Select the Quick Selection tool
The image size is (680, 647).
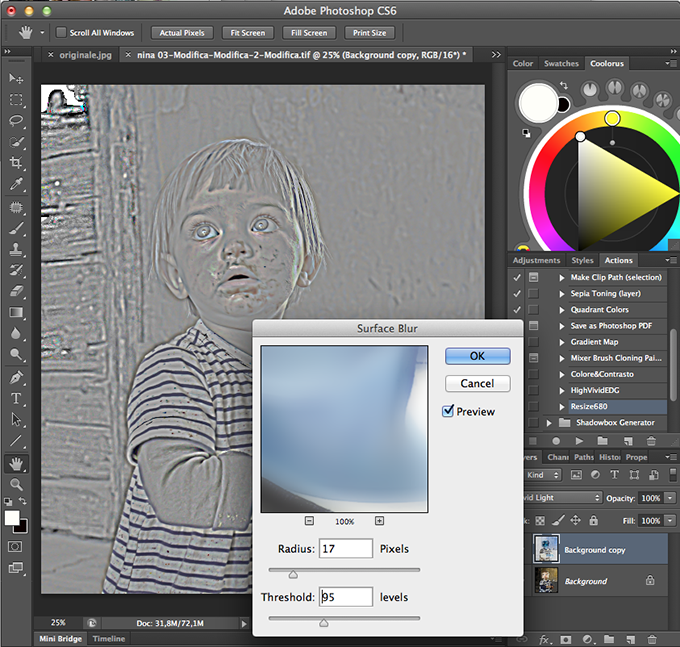(x=16, y=142)
